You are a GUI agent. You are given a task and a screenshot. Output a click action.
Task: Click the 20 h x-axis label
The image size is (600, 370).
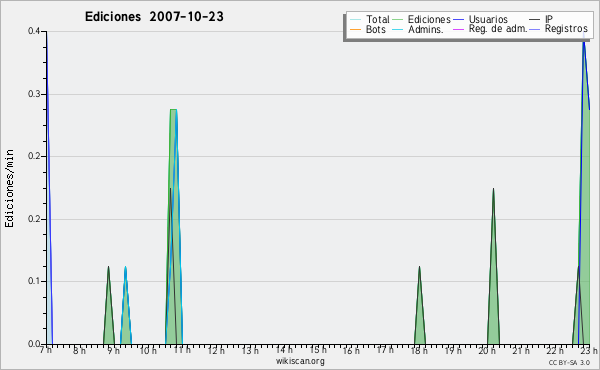coord(487,350)
